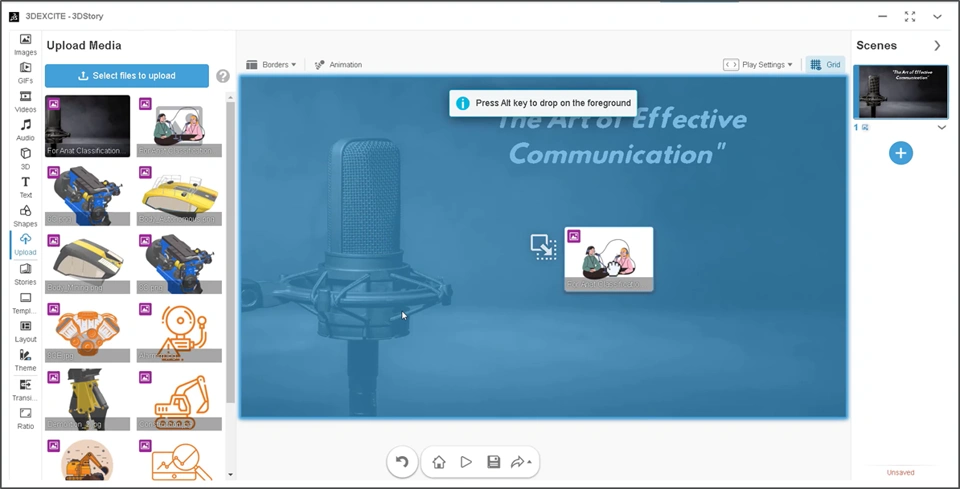960x489 pixels.
Task: Open the Layout panel
Action: point(25,331)
